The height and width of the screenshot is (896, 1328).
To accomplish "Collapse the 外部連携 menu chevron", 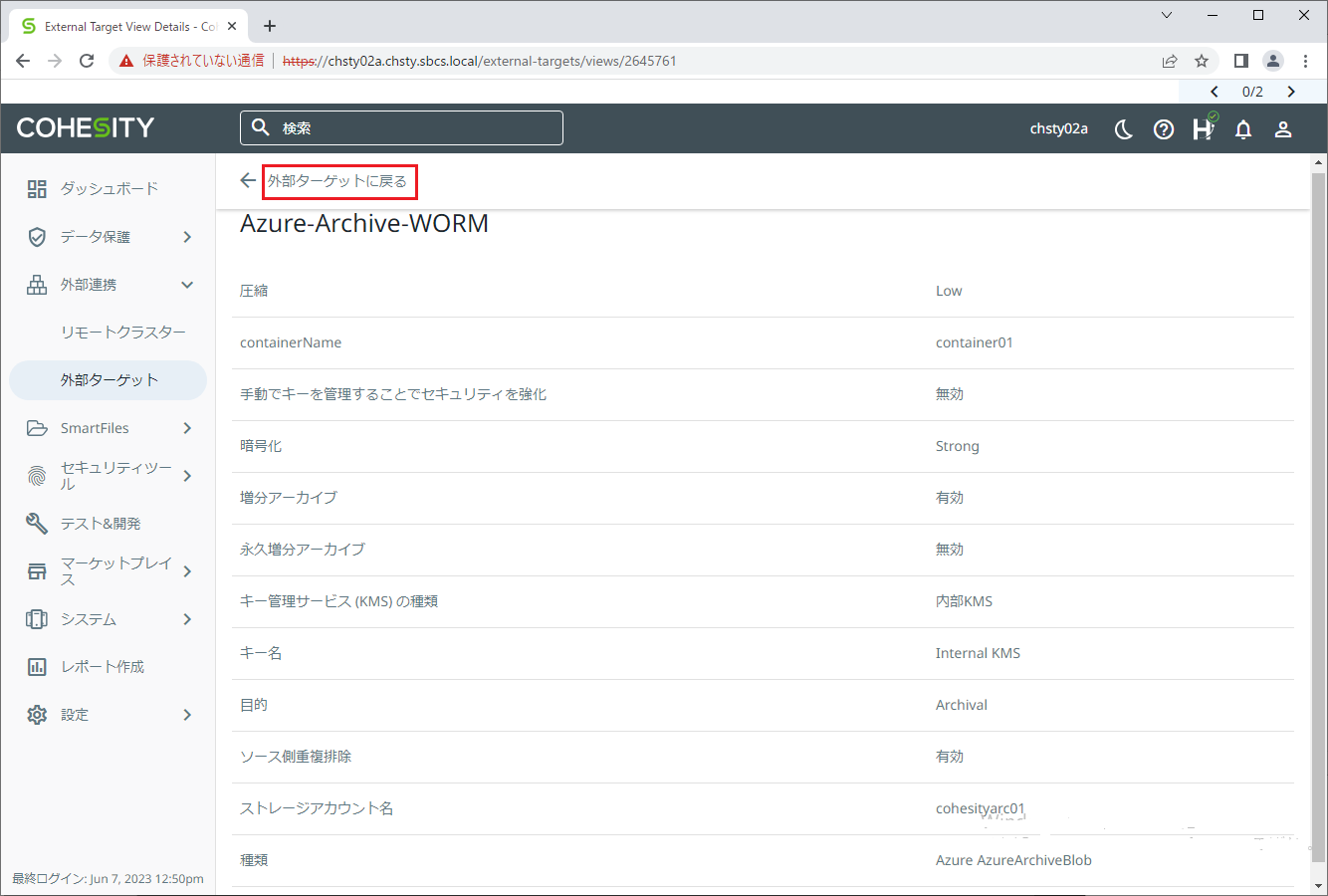I will click(x=187, y=285).
